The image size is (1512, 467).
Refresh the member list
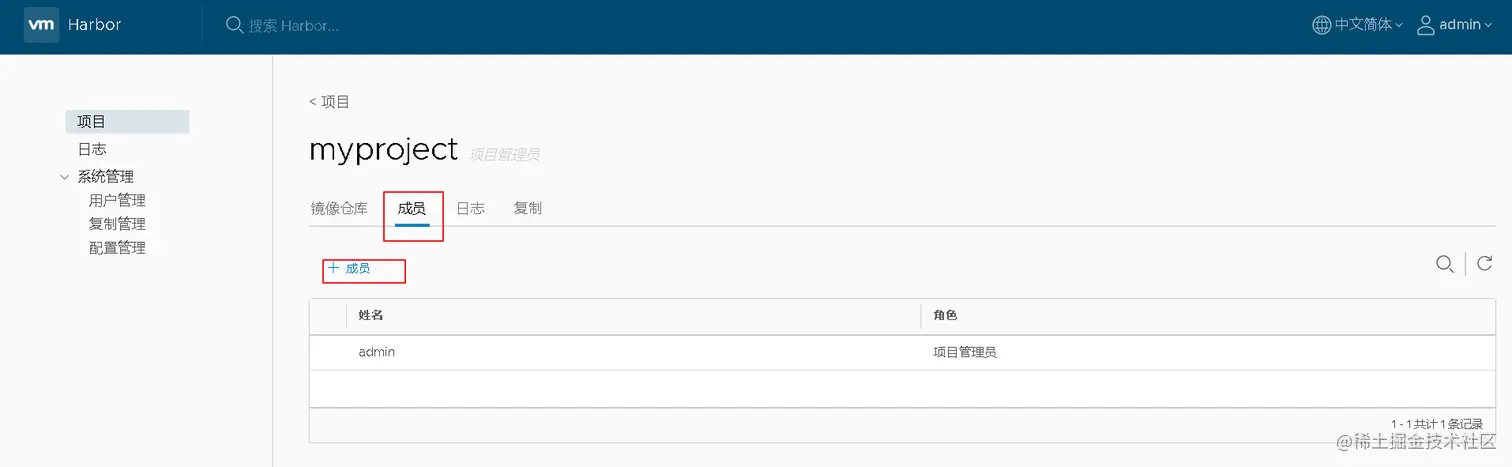coord(1485,264)
